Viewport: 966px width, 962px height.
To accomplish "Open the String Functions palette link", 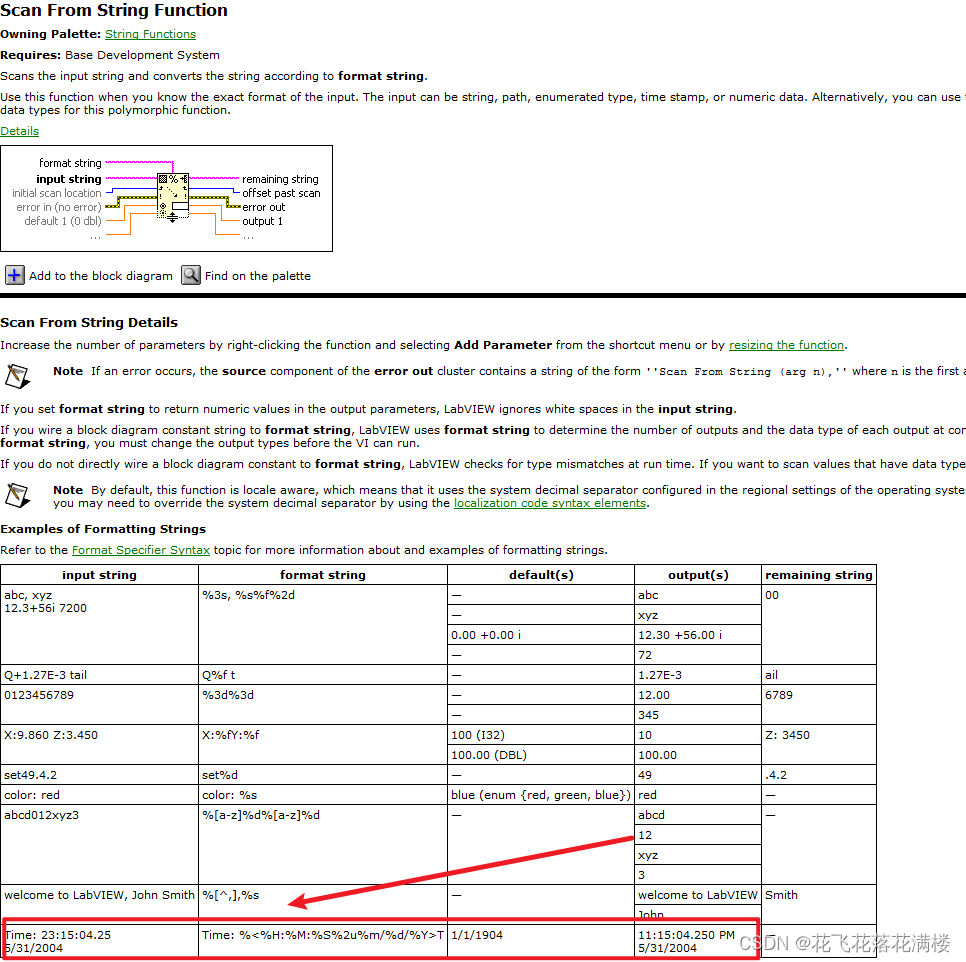I will point(150,34).
